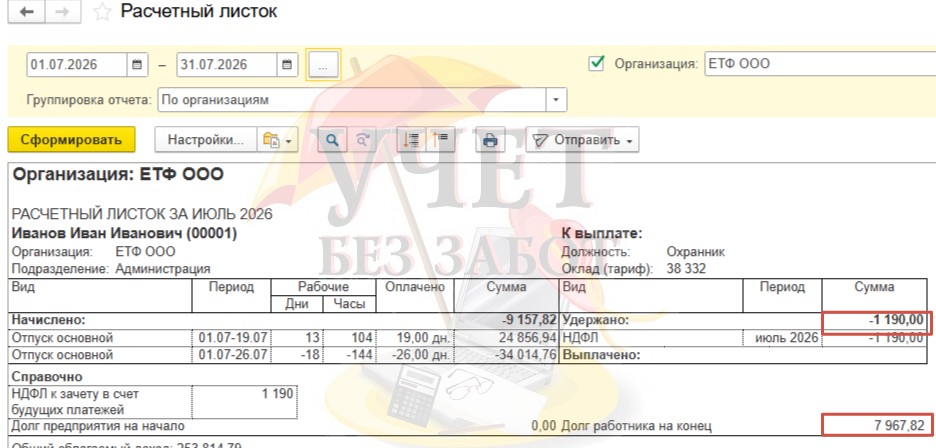The image size is (936, 448).
Task: Select the paid days cell 19,00 дн.
Action: (414, 337)
